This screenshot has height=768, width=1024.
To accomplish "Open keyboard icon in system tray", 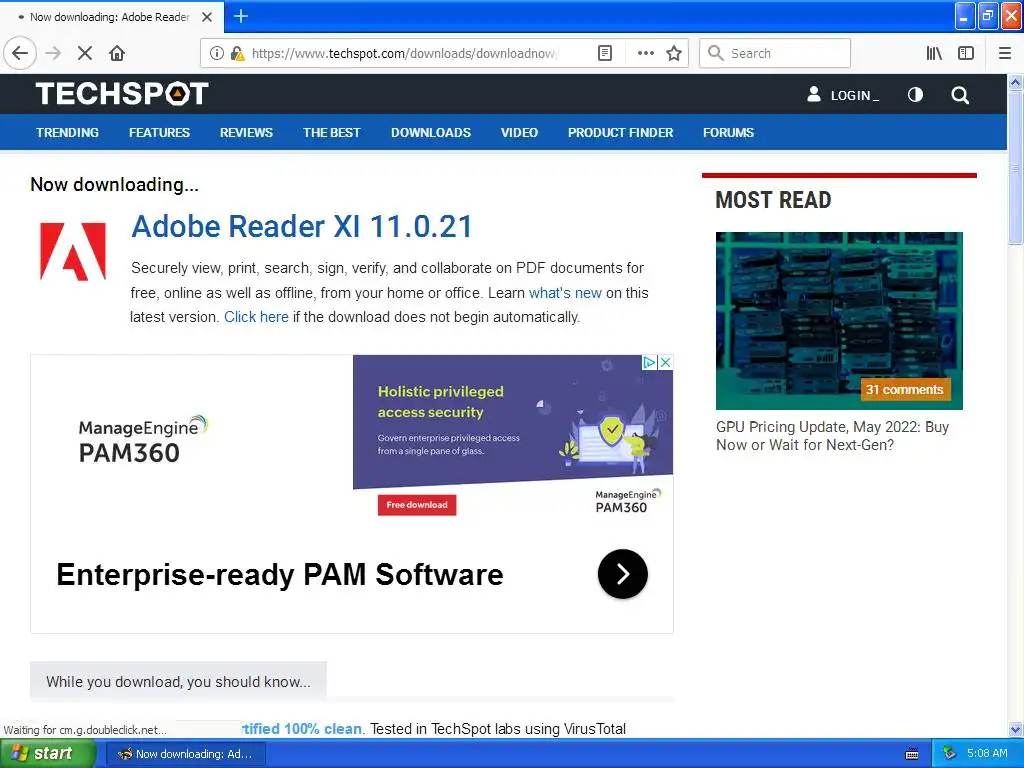I will 912,754.
